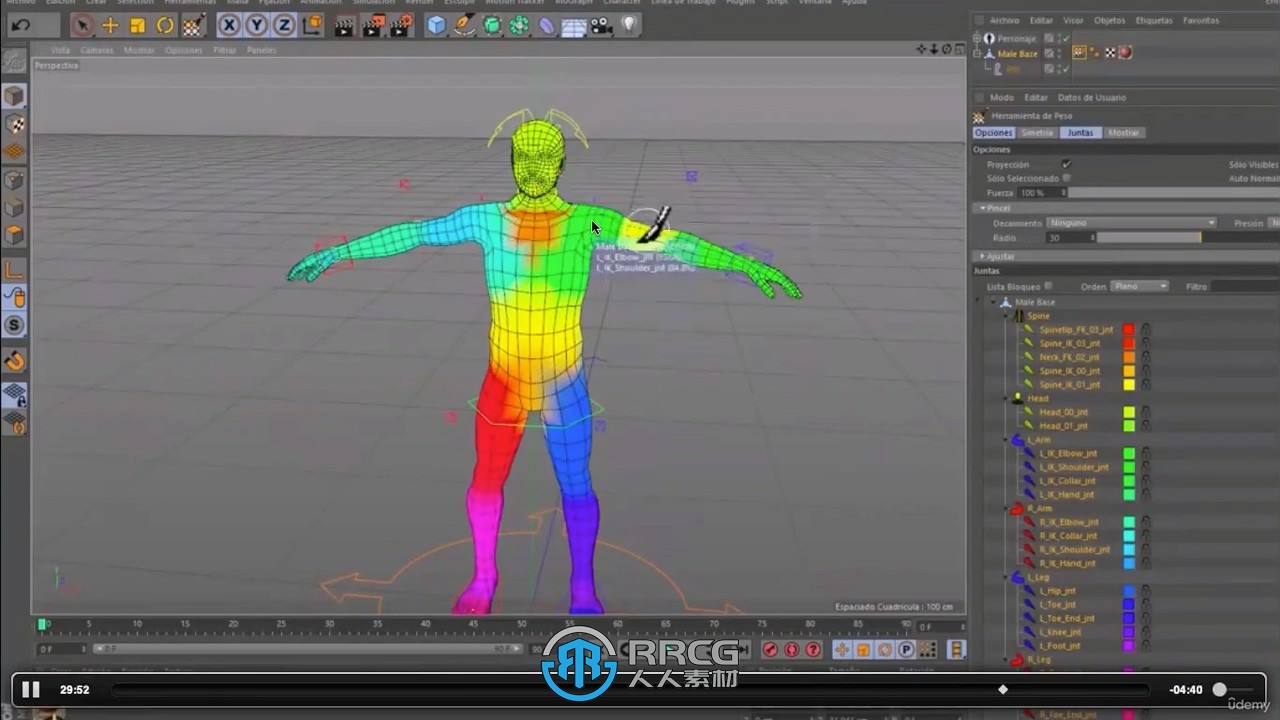Add Cube primitive from toolbar

(437, 26)
